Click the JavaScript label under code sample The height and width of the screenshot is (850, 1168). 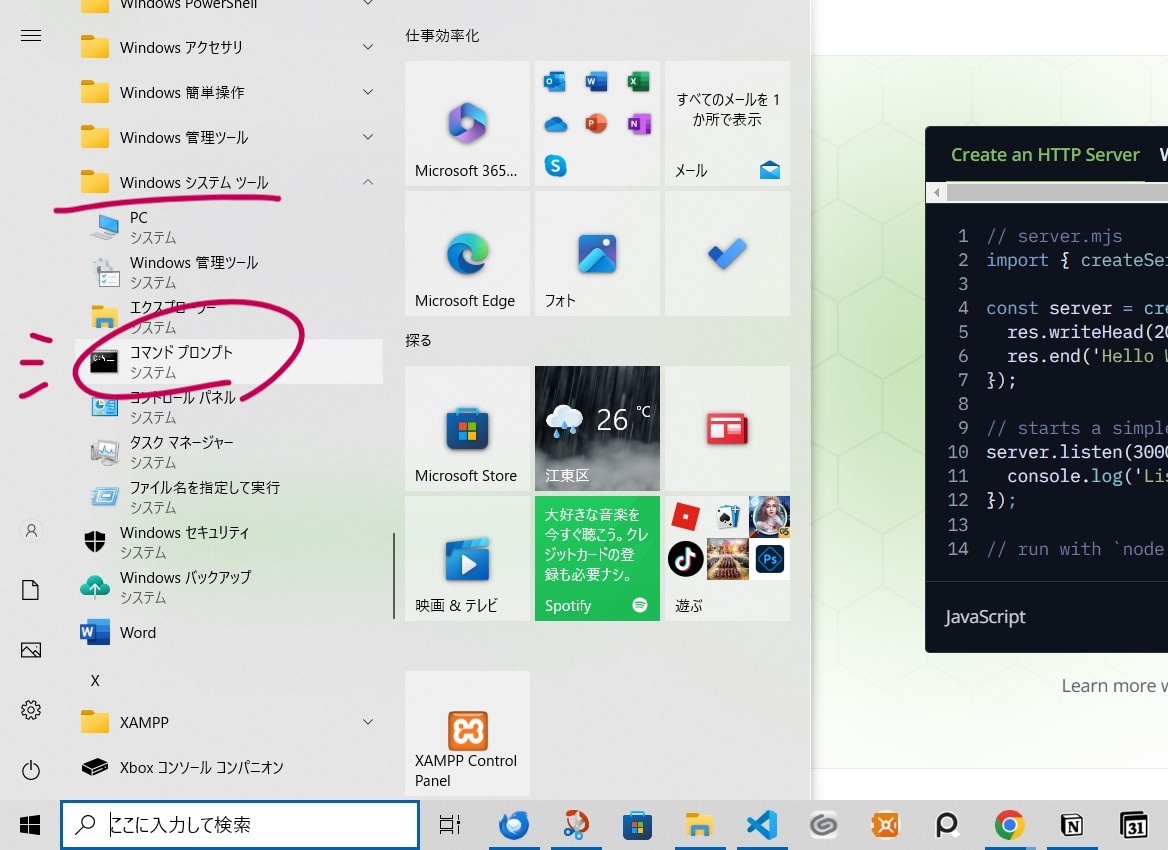coord(985,618)
